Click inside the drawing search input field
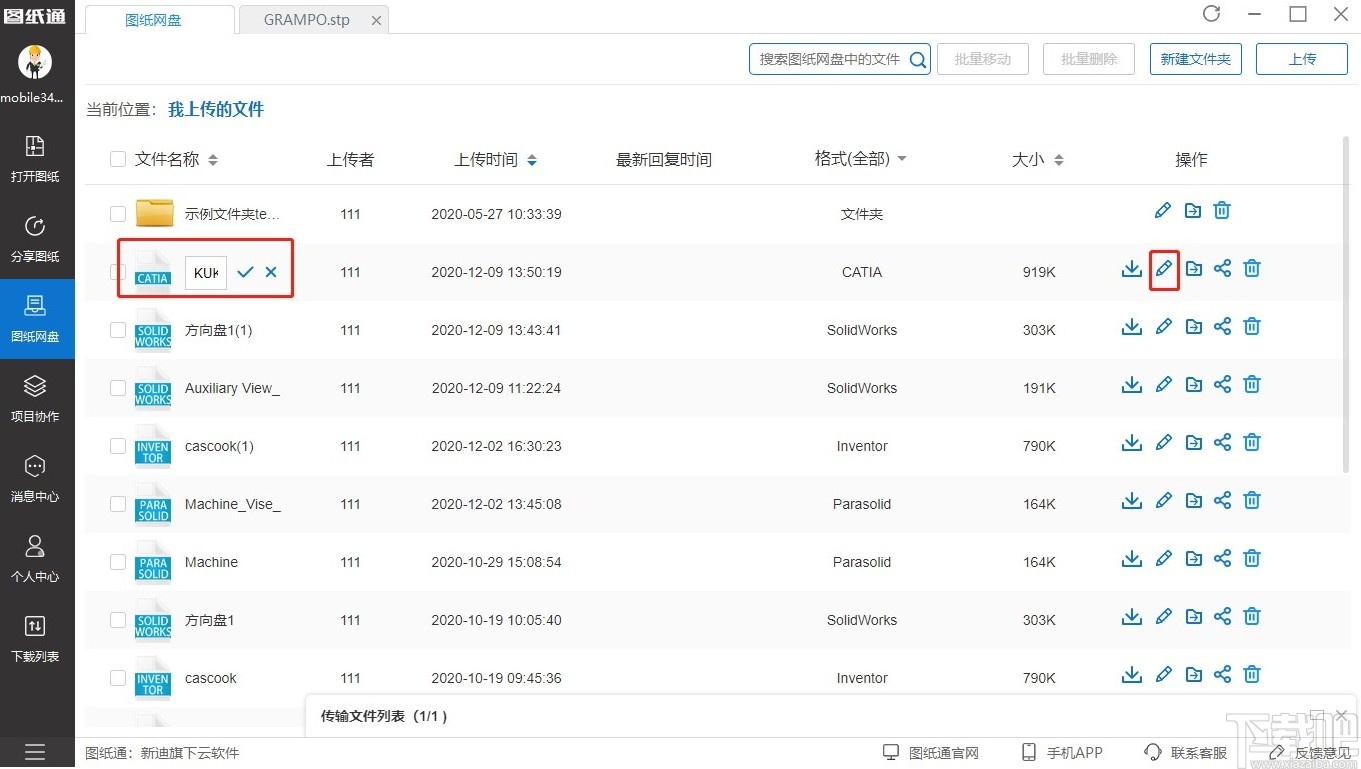 point(830,59)
